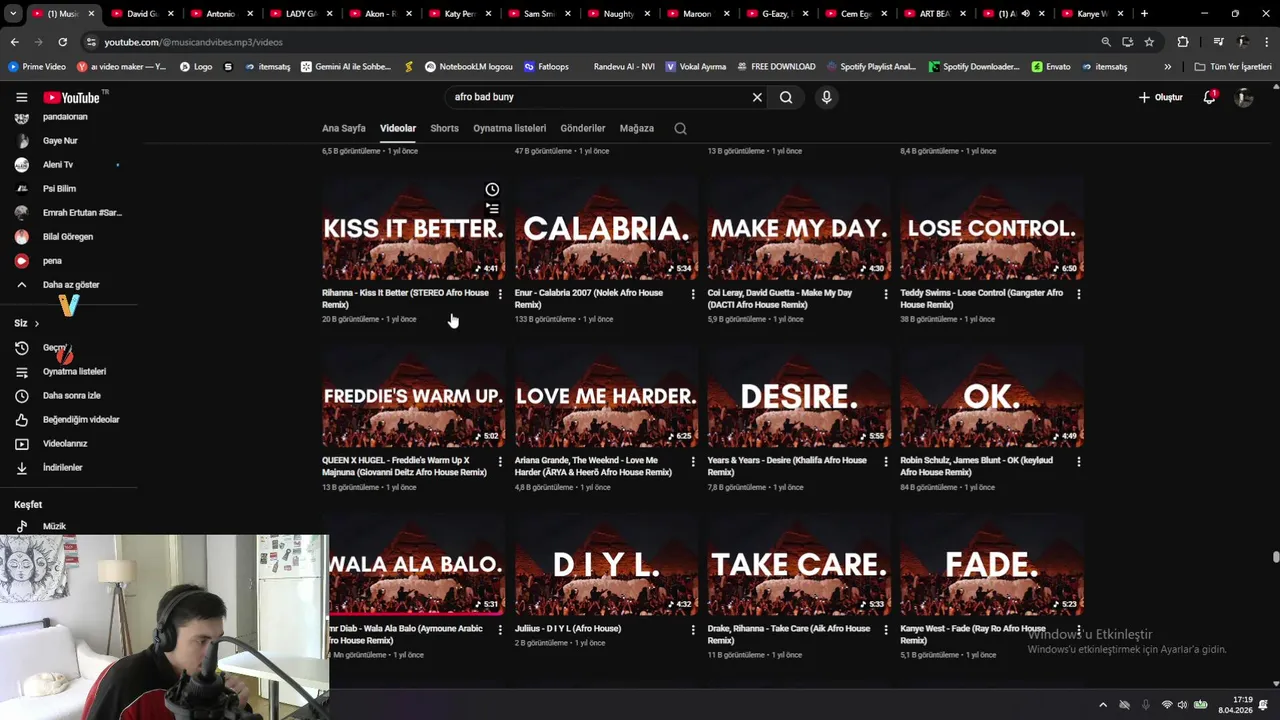Open the Prime Video bookmark

click(x=37, y=67)
